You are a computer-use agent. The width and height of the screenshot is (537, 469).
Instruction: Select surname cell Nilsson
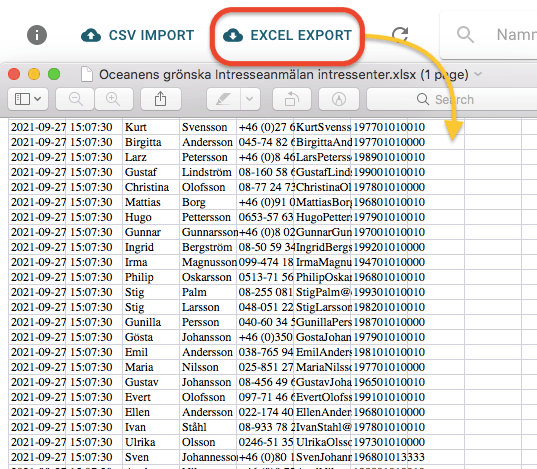click(208, 367)
